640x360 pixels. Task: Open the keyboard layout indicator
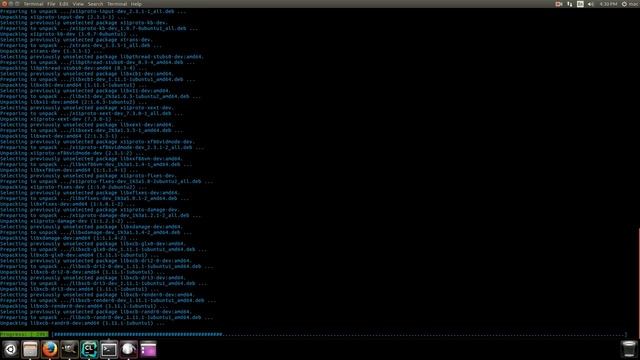click(580, 4)
